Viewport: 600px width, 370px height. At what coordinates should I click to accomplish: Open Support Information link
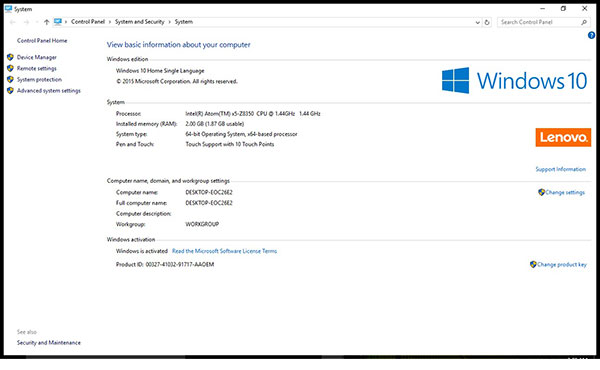tap(560, 169)
